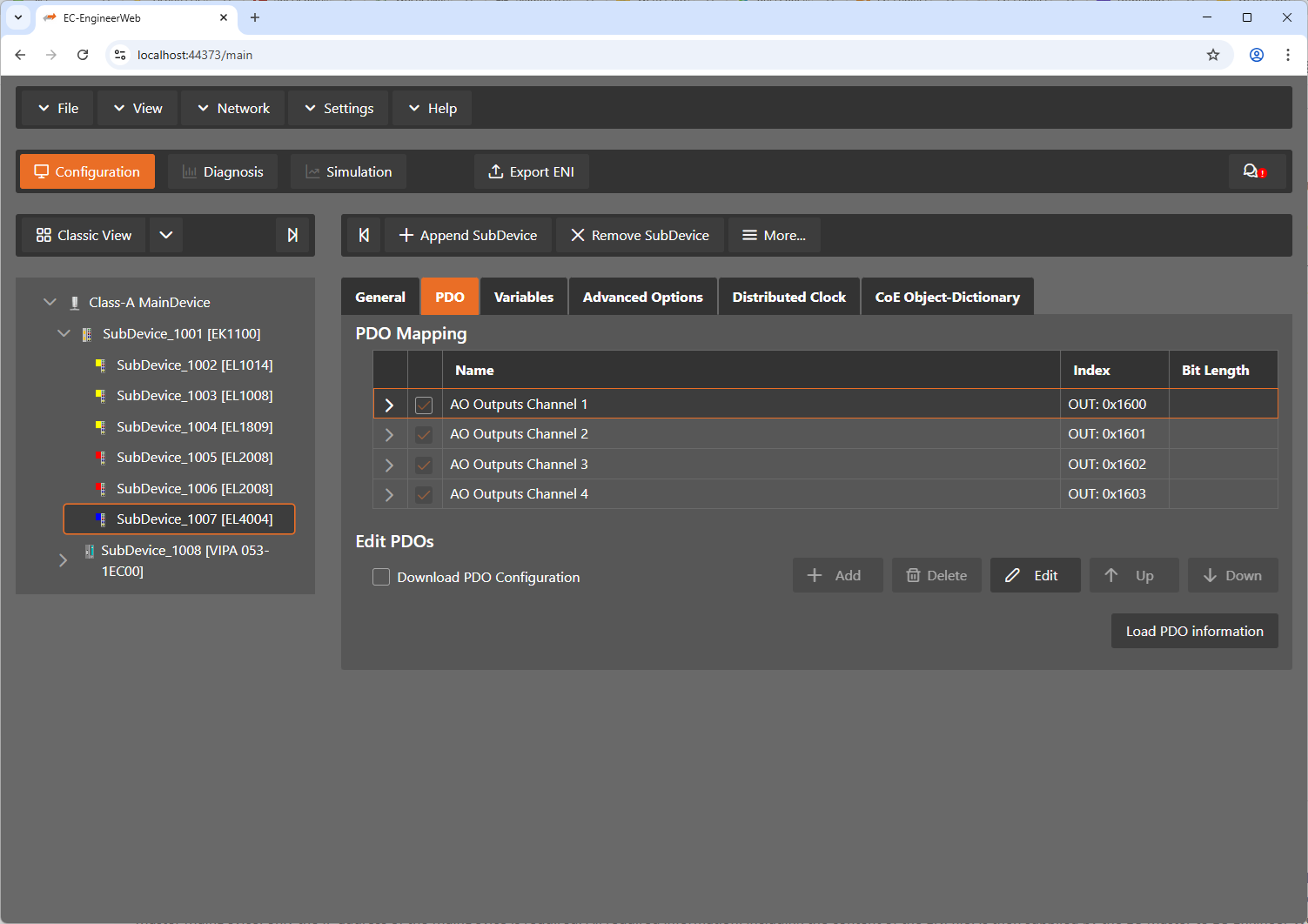This screenshot has height=924, width=1308.
Task: Switch to the General tab
Action: tap(380, 297)
